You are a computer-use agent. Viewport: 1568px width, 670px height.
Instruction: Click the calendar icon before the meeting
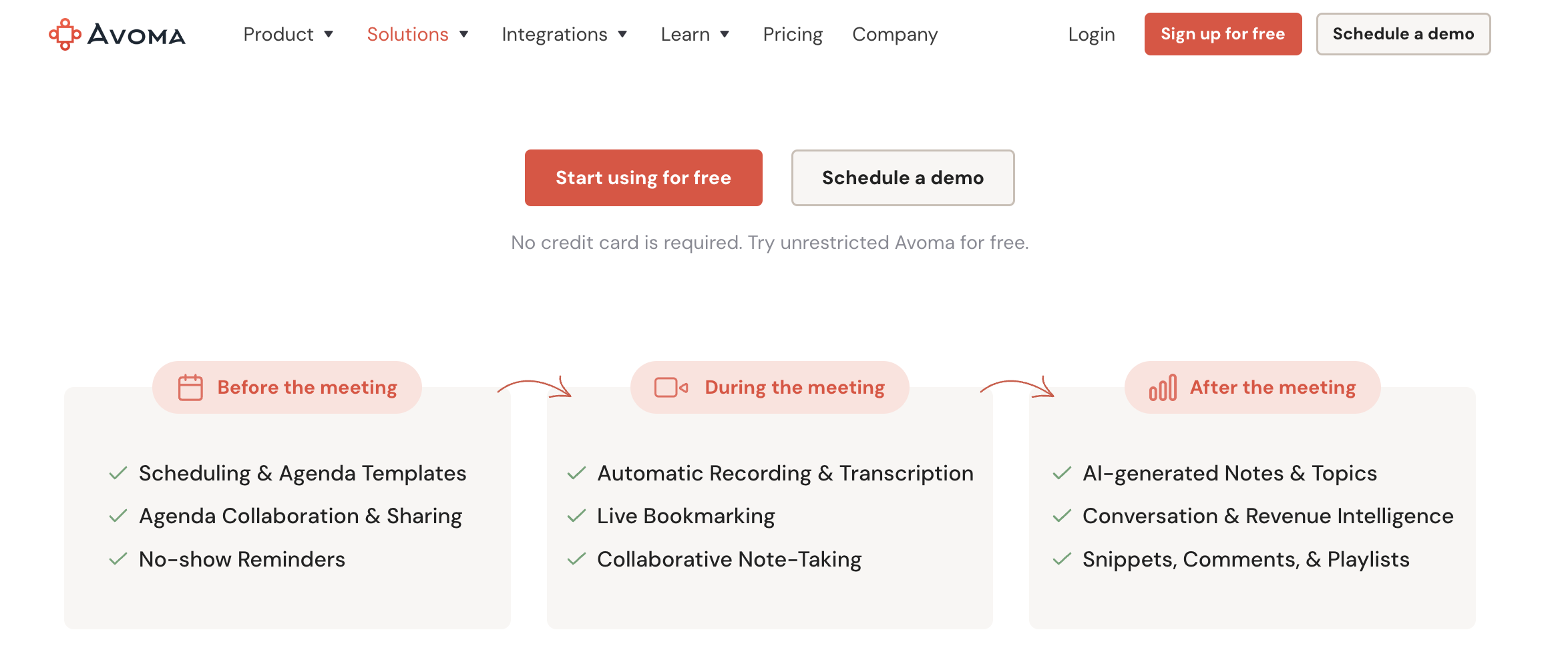coord(190,388)
